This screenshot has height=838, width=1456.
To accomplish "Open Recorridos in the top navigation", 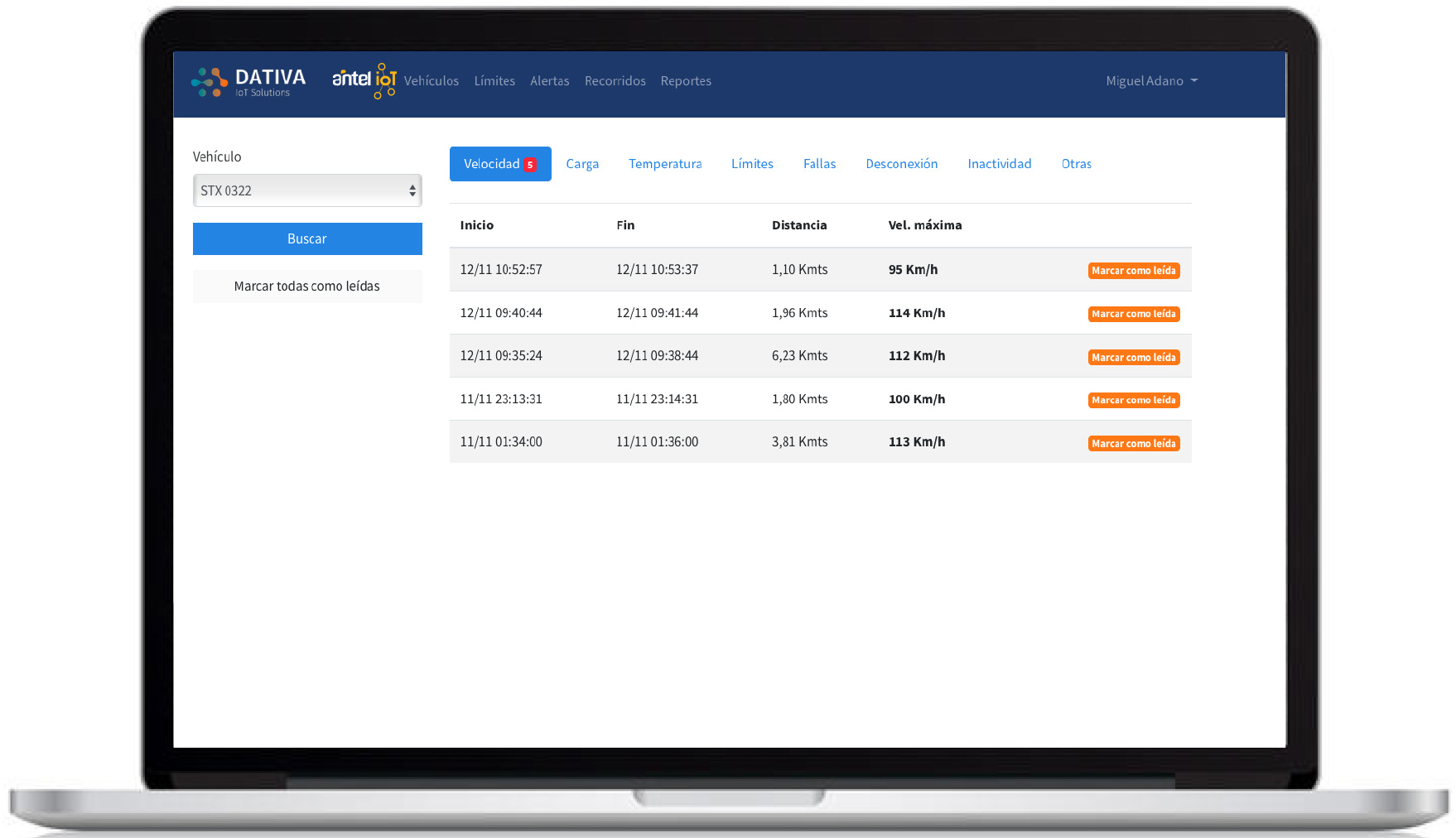I will click(x=615, y=81).
